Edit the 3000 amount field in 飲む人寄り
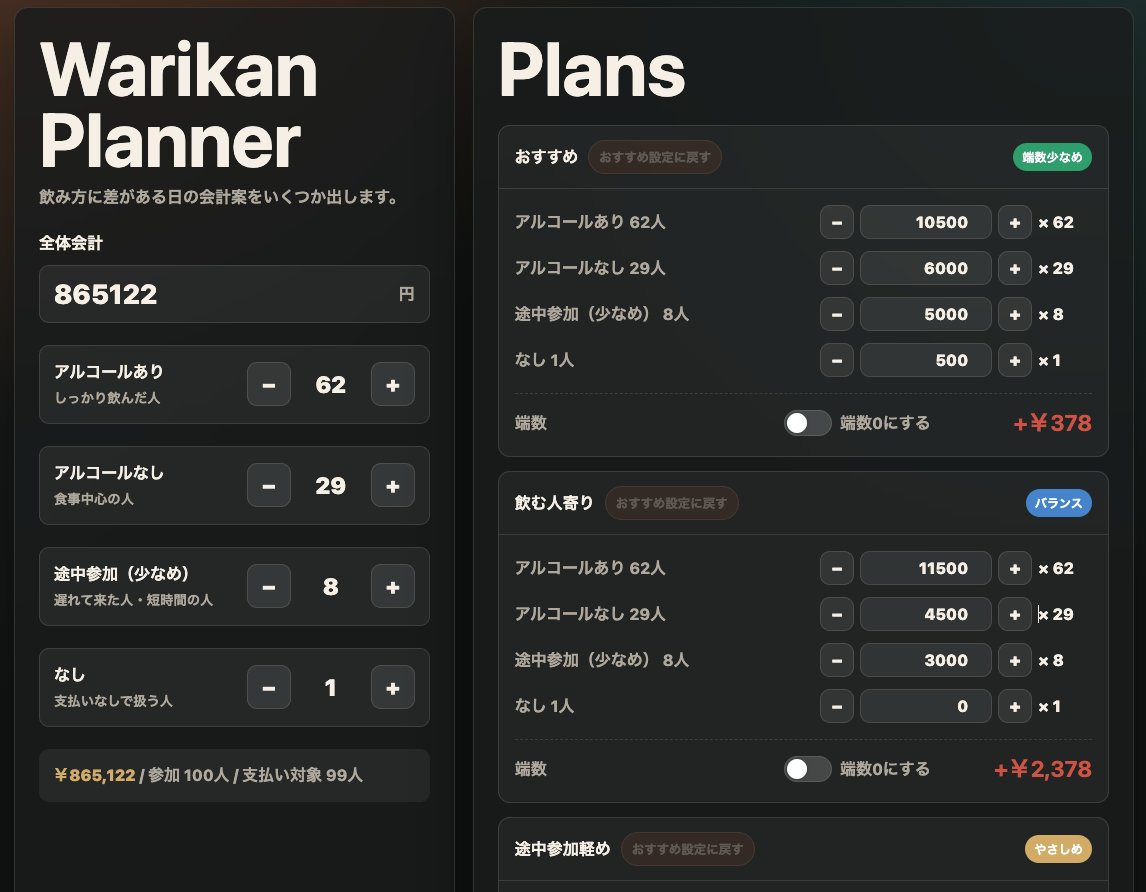The image size is (1146, 892). tap(926, 660)
